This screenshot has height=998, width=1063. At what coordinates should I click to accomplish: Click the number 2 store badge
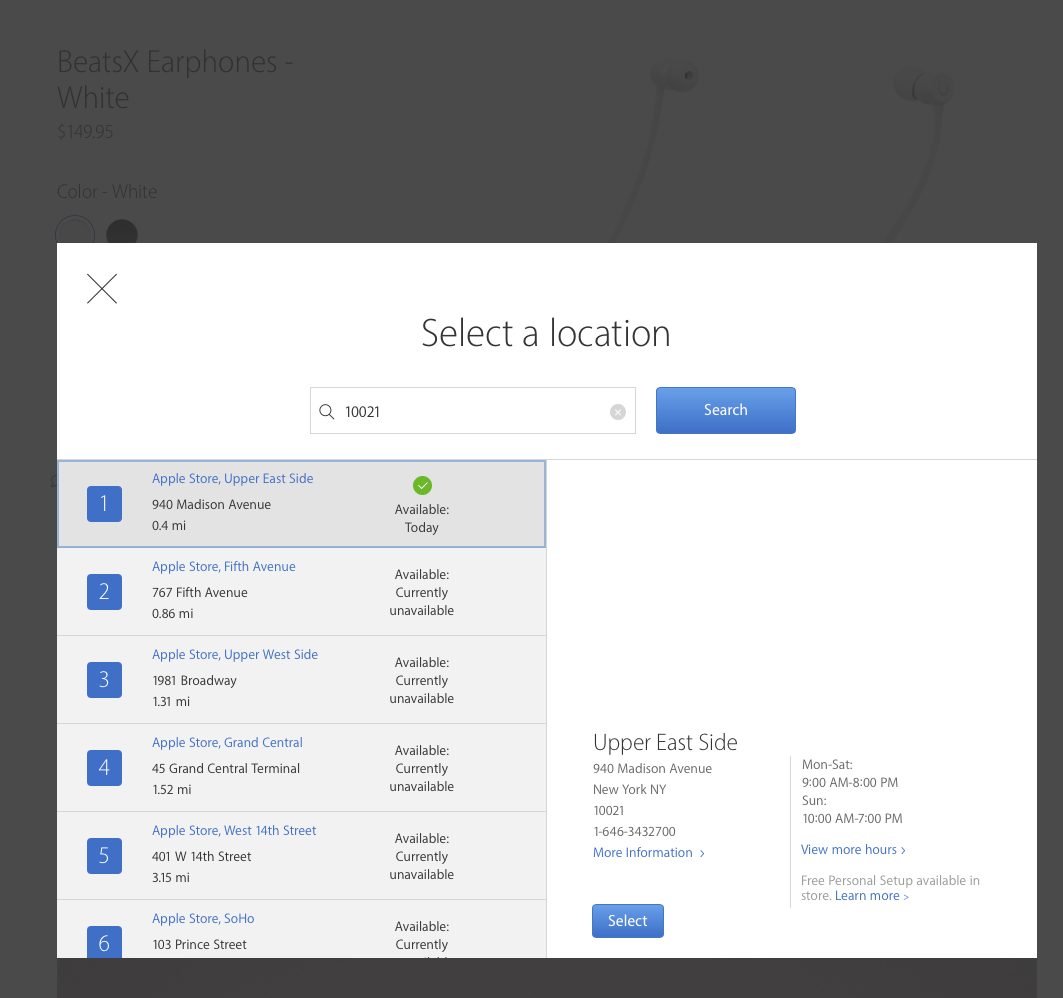(x=104, y=592)
